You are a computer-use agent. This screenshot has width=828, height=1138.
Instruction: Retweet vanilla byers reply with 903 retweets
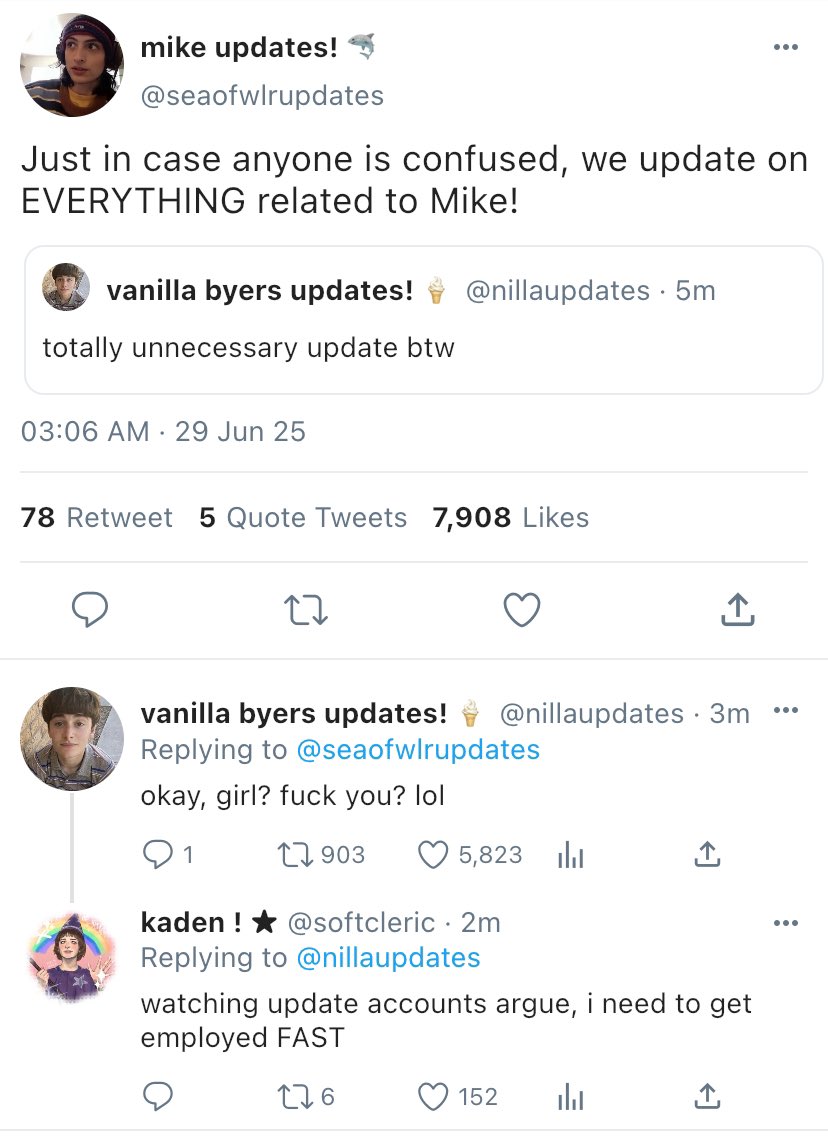pyautogui.click(x=292, y=854)
